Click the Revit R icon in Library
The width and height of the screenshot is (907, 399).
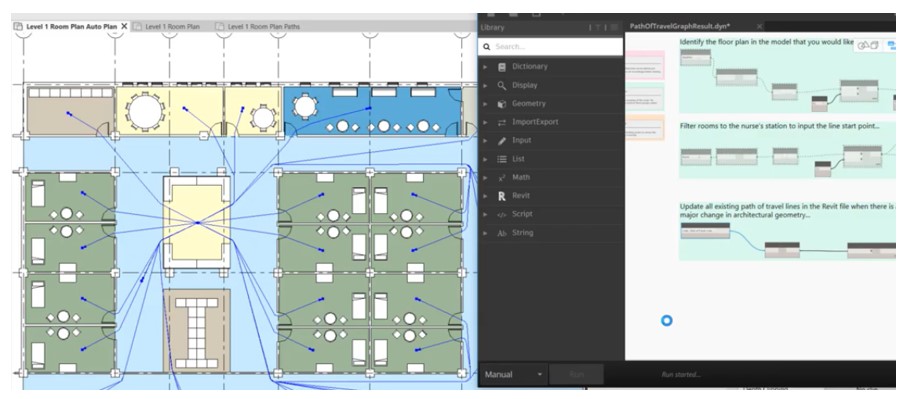point(502,196)
